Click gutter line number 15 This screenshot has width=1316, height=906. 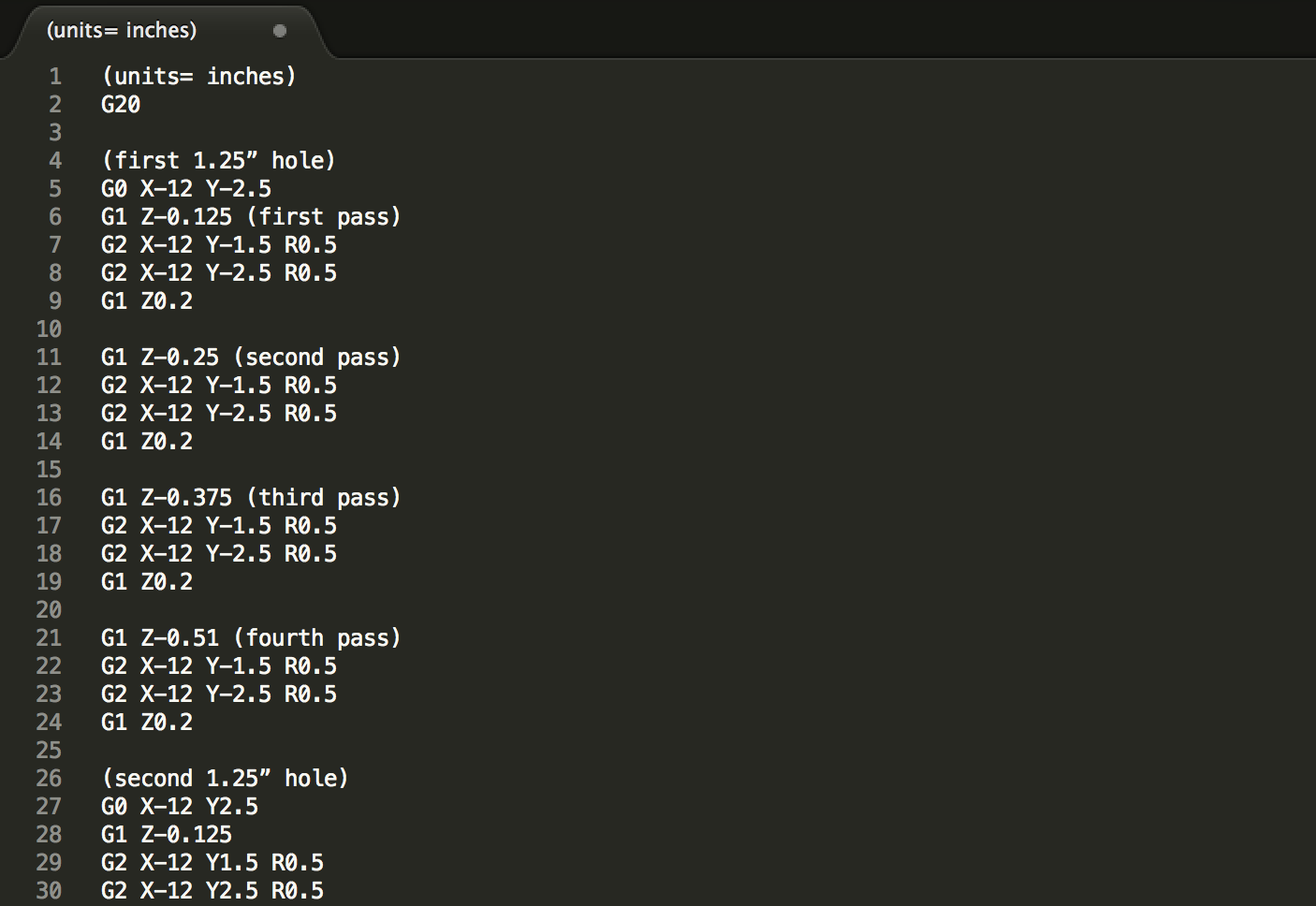click(x=49, y=470)
